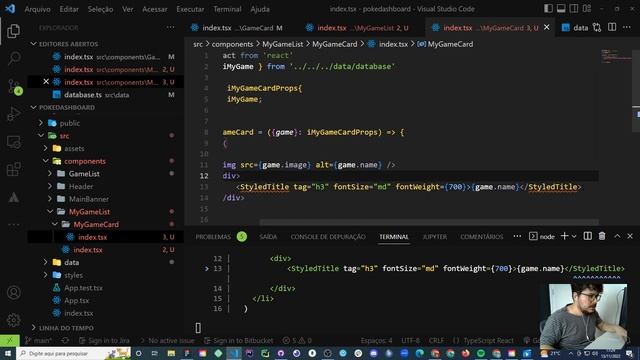Screen dimensions: 640x360
Task: Open the Editar menu
Action: click(x=69, y=9)
